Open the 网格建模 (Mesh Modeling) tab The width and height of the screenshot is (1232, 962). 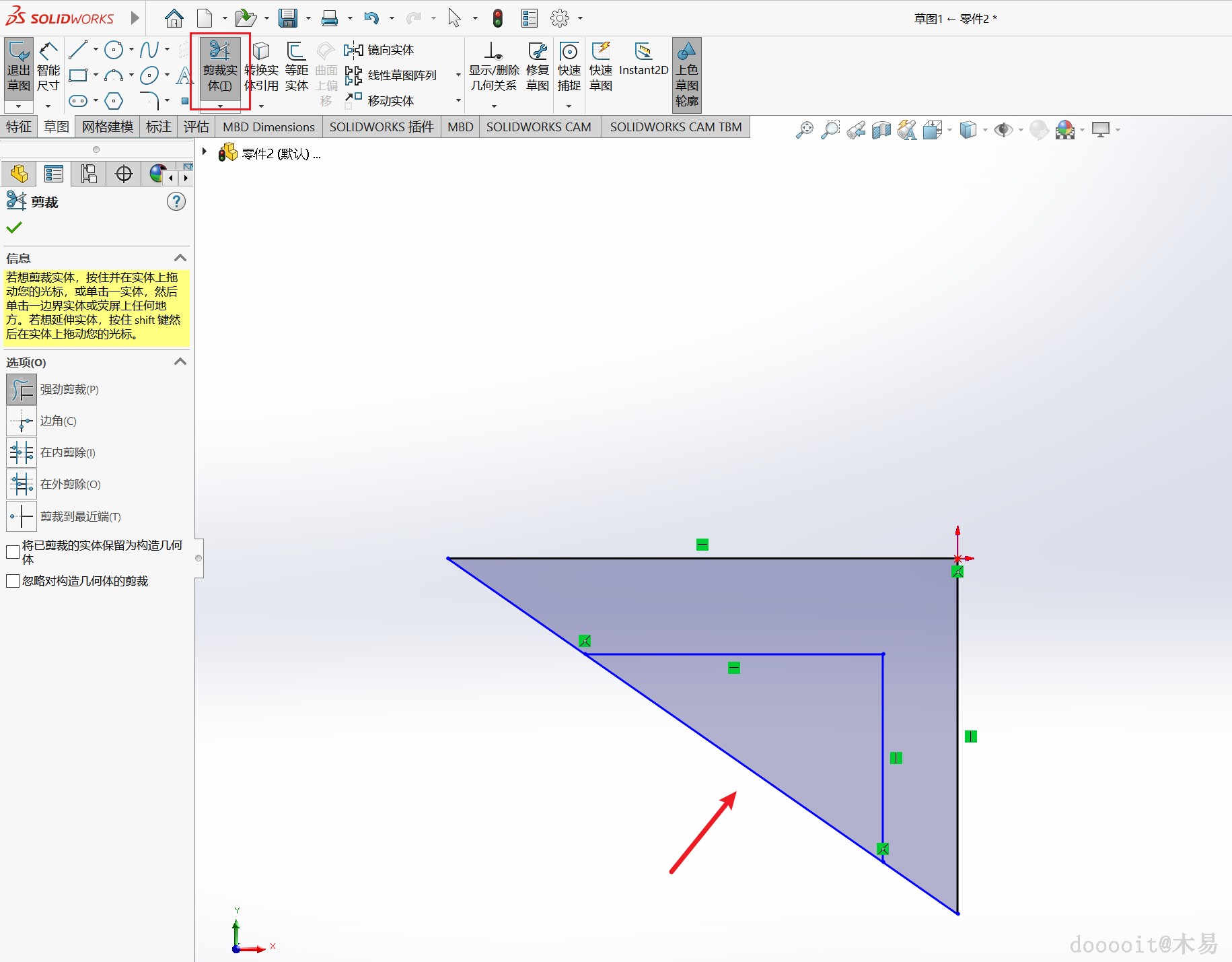(x=108, y=127)
